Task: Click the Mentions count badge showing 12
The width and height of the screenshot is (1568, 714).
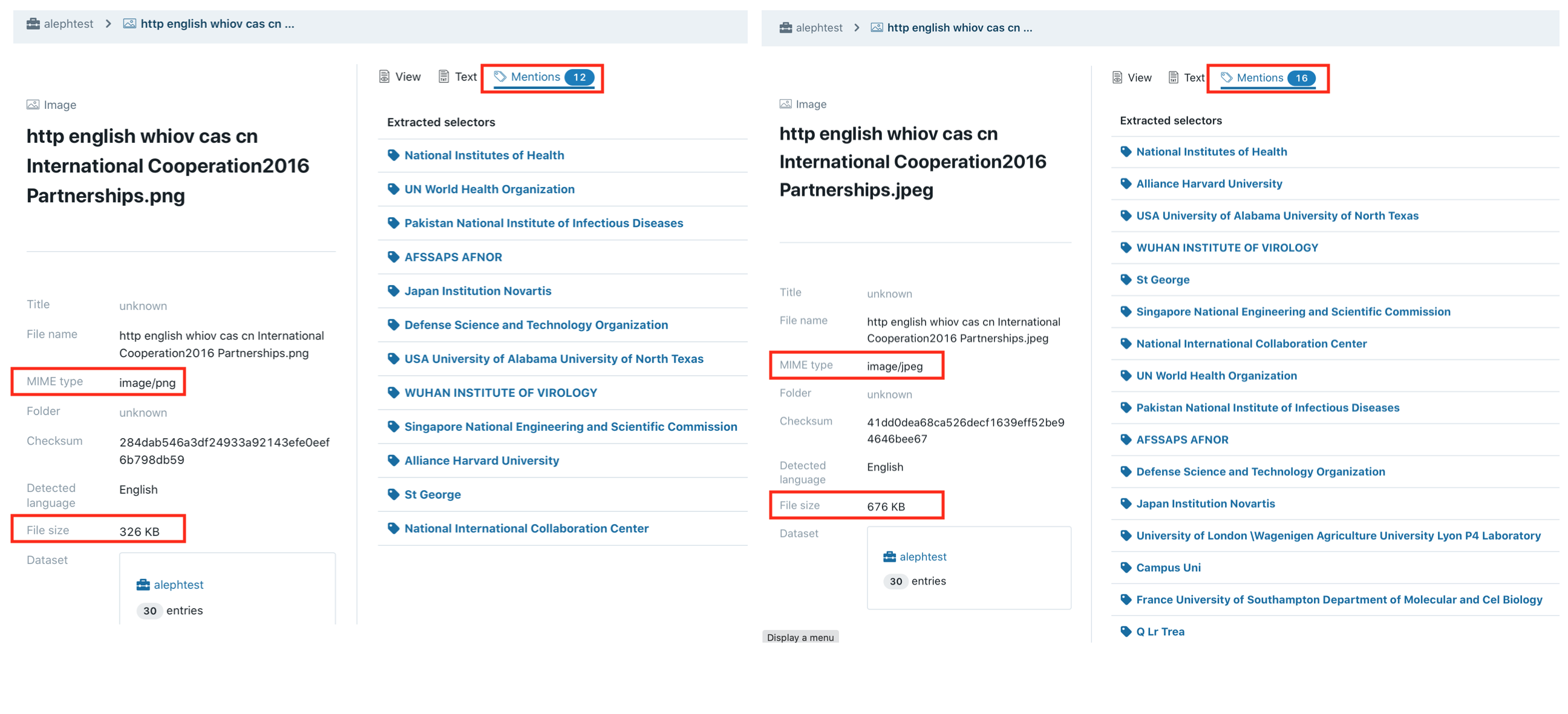Action: point(580,77)
